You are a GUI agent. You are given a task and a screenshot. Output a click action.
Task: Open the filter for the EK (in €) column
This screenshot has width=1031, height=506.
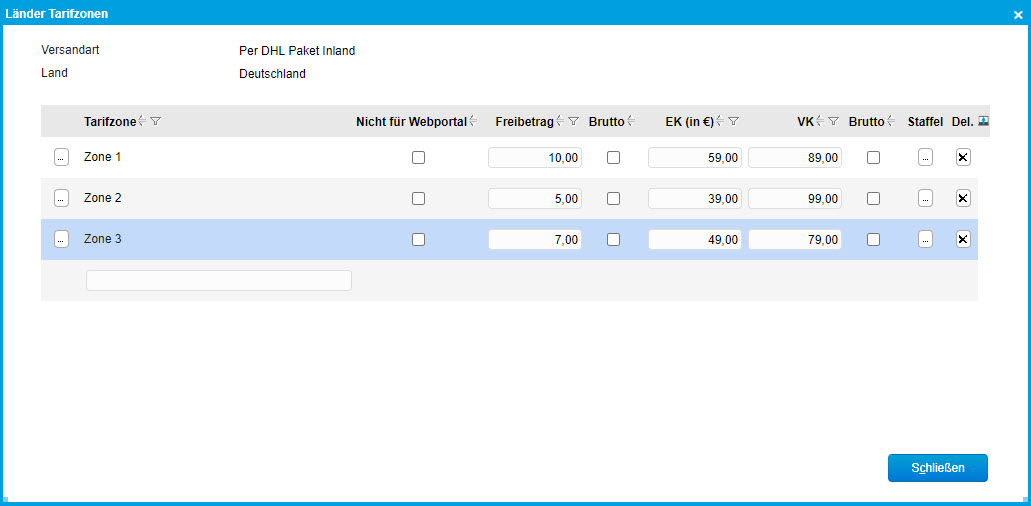(x=734, y=121)
